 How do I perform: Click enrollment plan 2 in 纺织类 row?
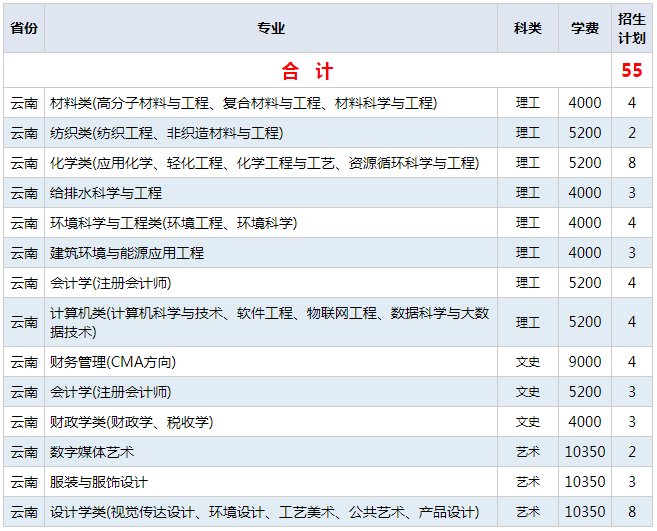click(x=632, y=133)
